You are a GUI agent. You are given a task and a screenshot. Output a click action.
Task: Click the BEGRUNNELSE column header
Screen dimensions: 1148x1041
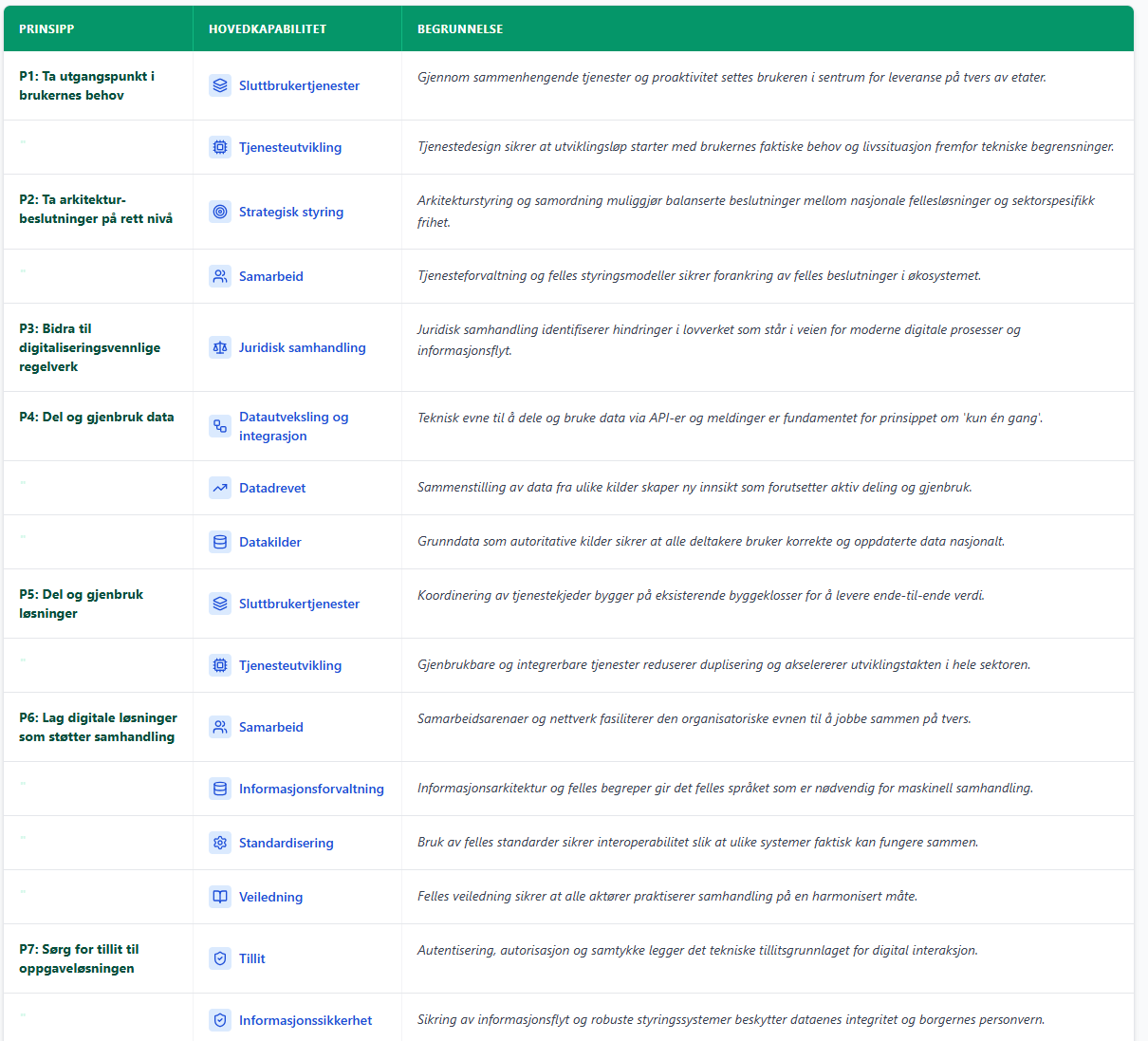[460, 29]
